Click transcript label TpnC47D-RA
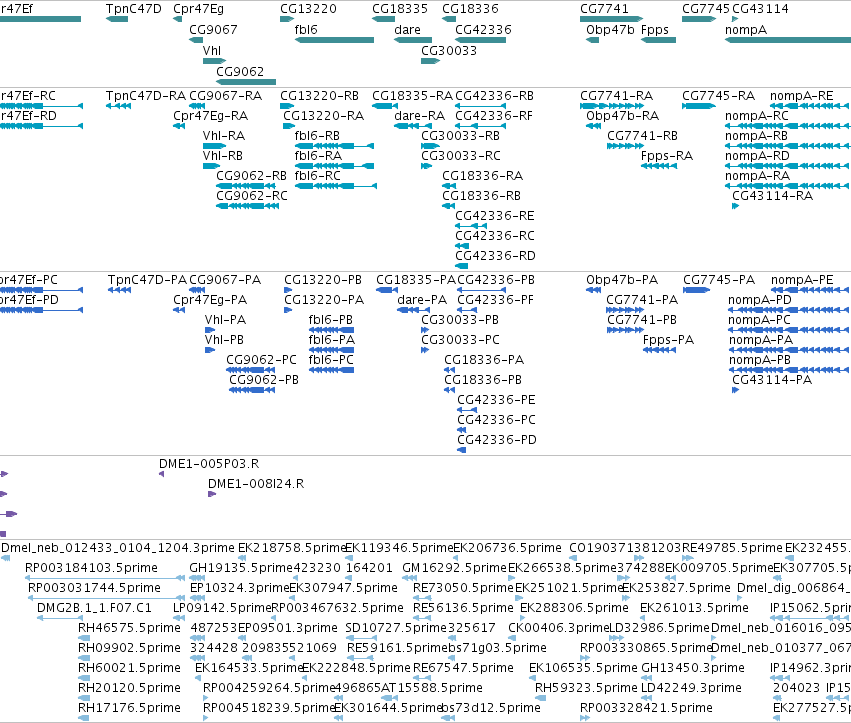Image resolution: width=851 pixels, height=723 pixels. pos(145,96)
